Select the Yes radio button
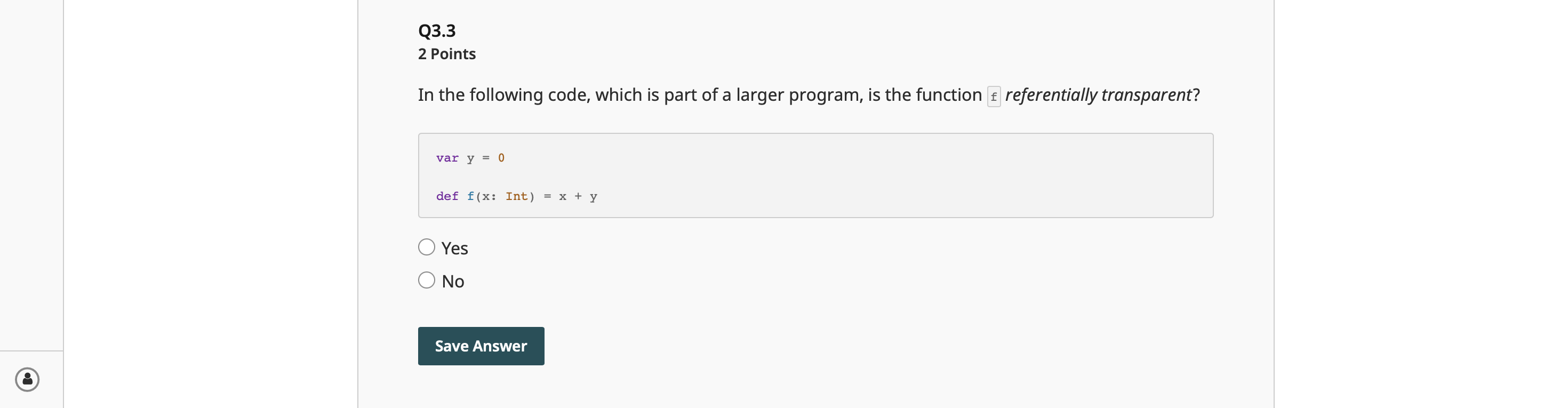This screenshot has height=408, width=1568. (x=427, y=246)
